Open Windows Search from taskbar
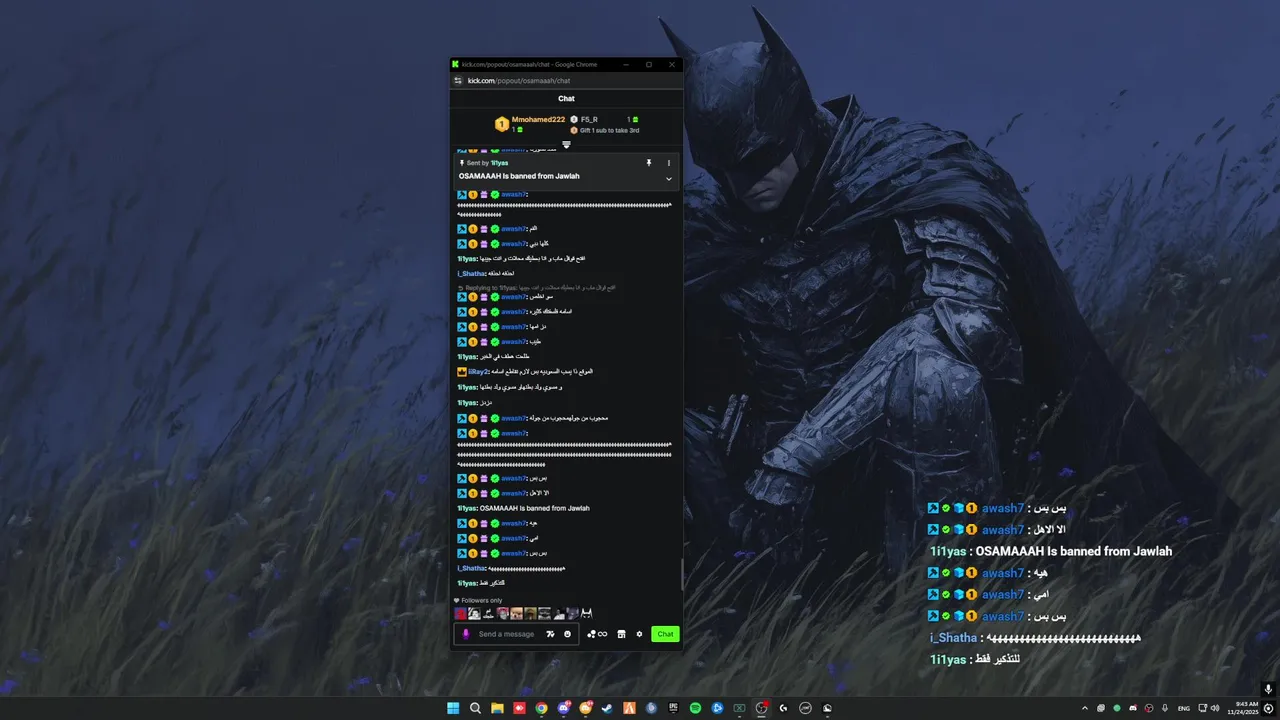1280x720 pixels. [x=475, y=708]
